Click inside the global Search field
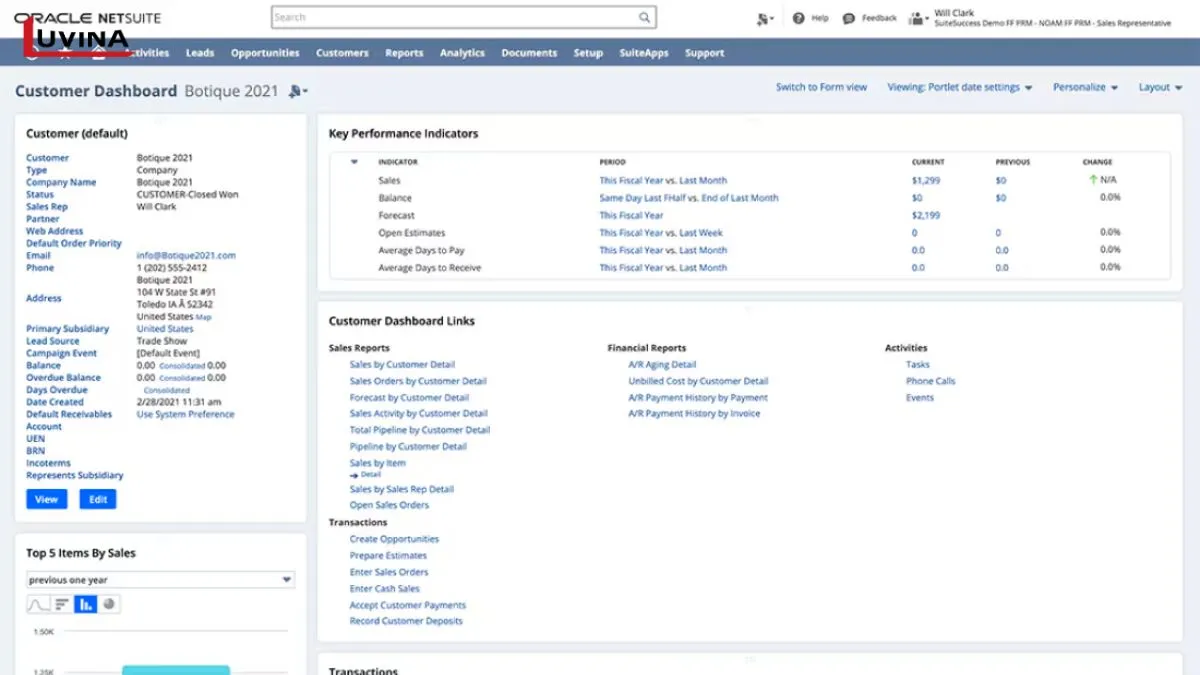This screenshot has width=1200, height=675. 455,17
